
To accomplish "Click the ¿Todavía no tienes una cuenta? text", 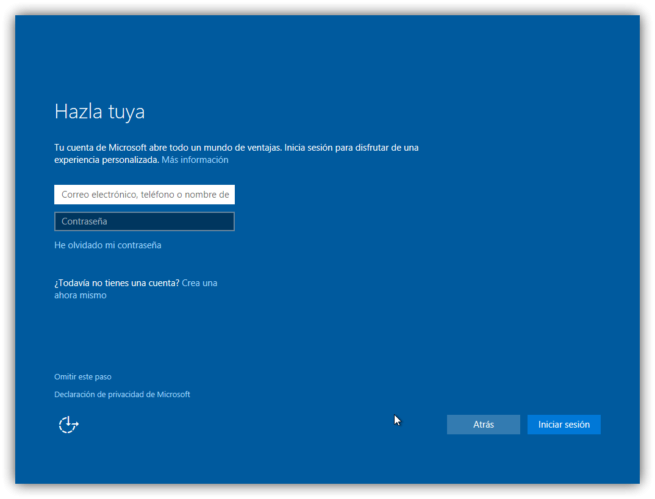I will point(117,283).
